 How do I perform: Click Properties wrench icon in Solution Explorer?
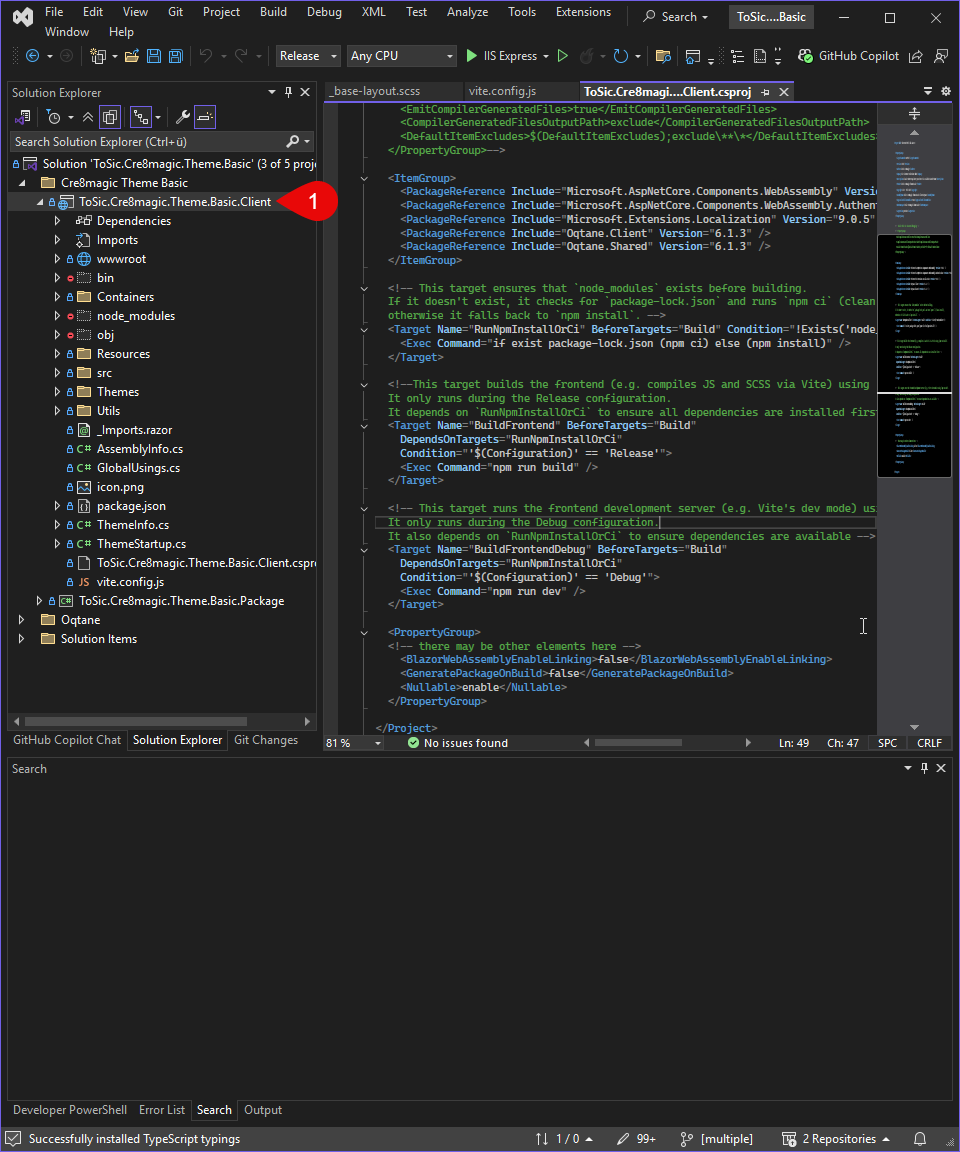coord(183,117)
